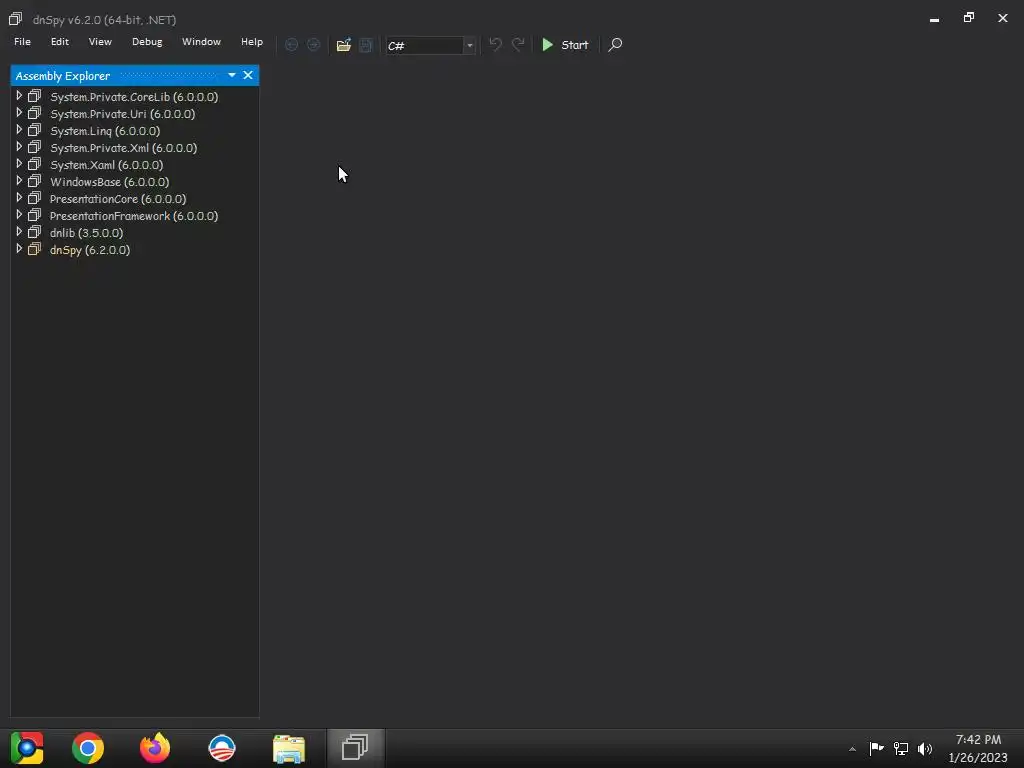This screenshot has width=1024, height=768.
Task: Open the C# language combo box
Action: pyautogui.click(x=430, y=46)
